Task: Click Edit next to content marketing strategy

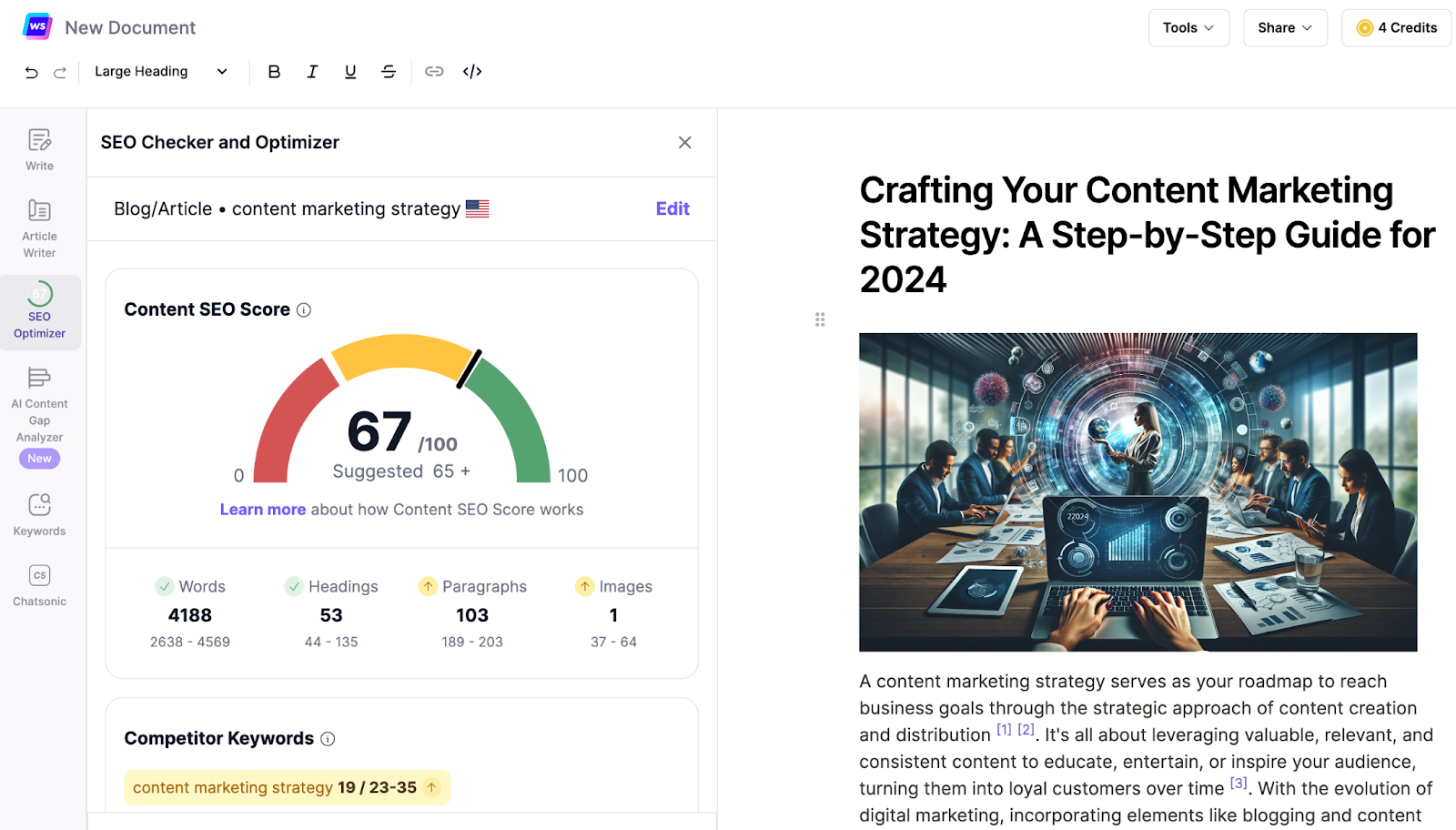Action: click(x=672, y=208)
